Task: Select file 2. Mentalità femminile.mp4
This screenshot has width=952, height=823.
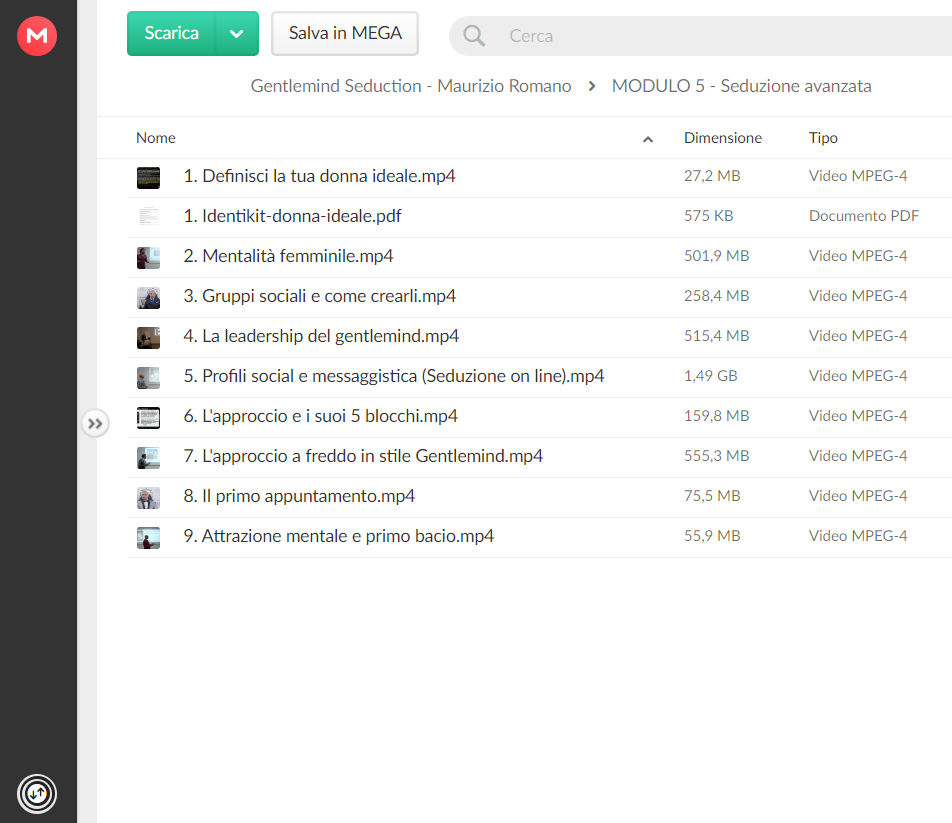Action: (x=288, y=256)
